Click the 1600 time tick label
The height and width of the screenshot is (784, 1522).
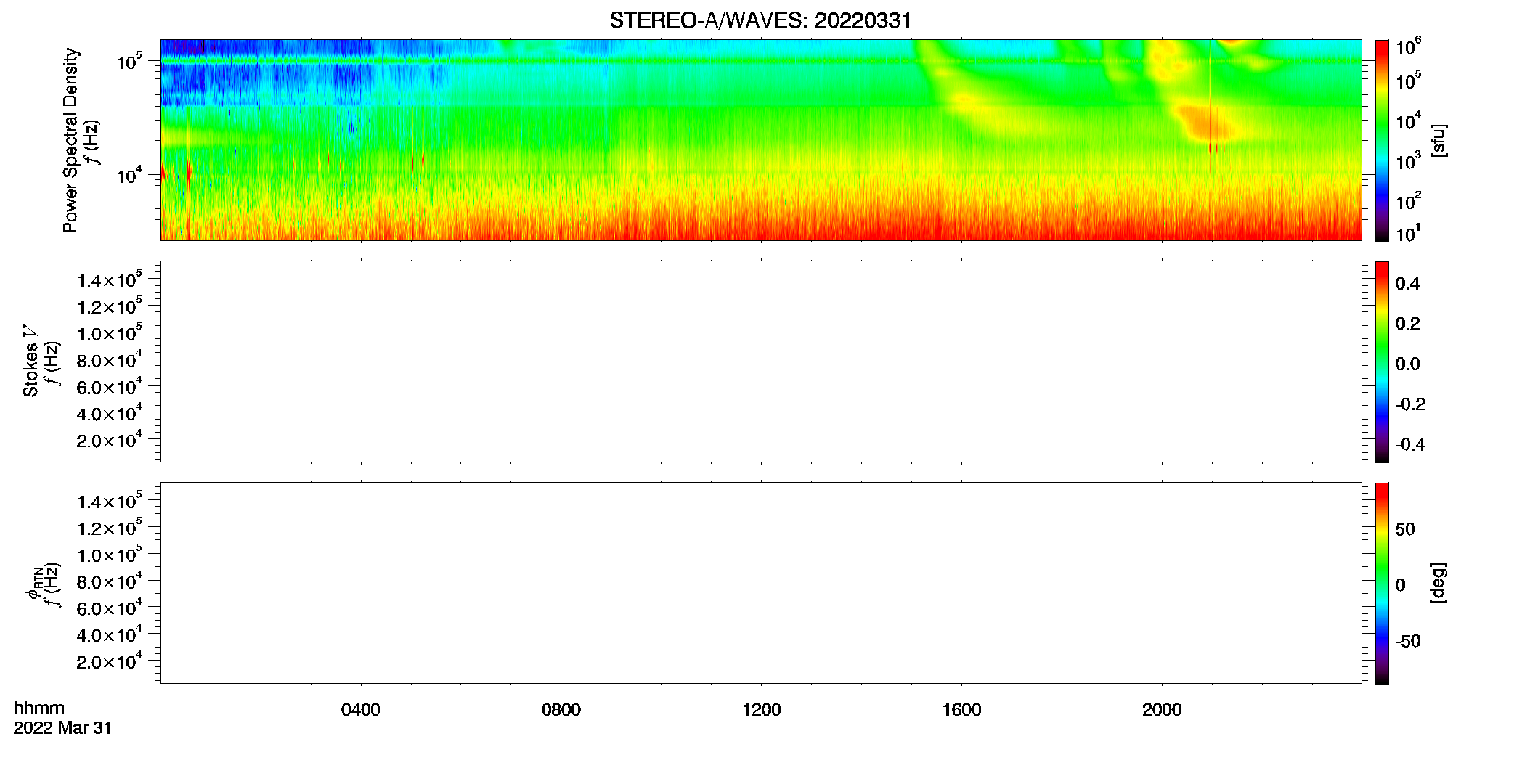pos(961,710)
